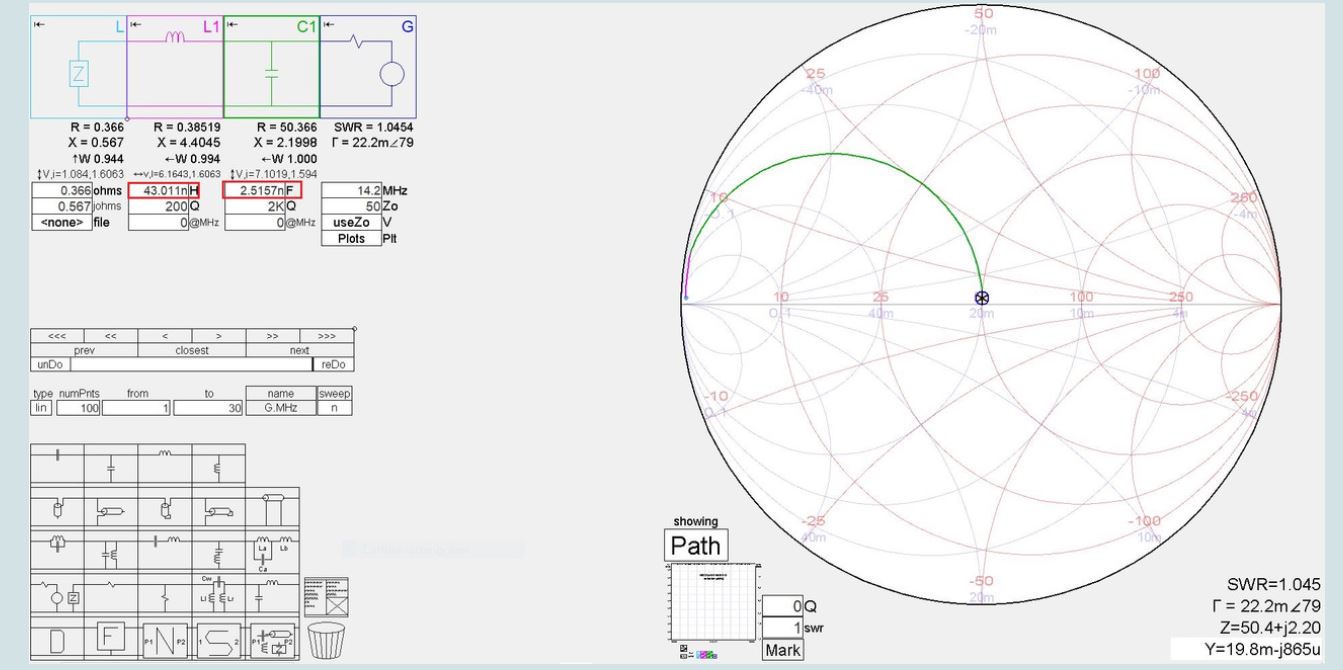This screenshot has height=670, width=1343.
Task: Toggle the lin sweep type
Action: click(40, 408)
